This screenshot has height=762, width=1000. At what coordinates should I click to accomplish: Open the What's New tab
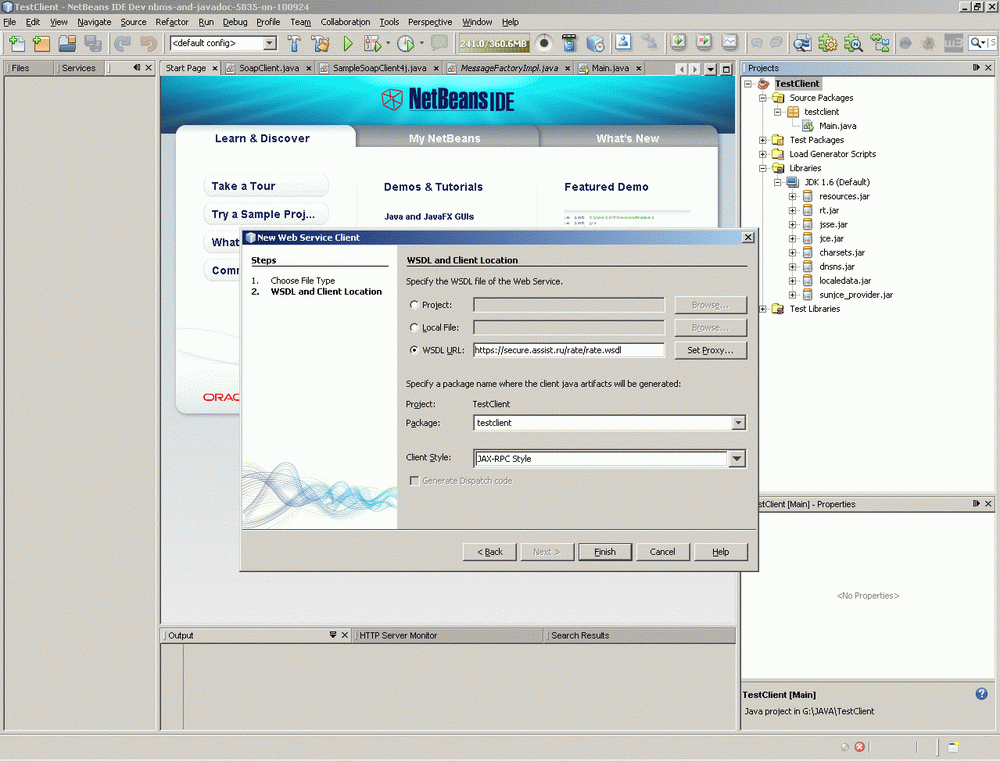point(628,138)
